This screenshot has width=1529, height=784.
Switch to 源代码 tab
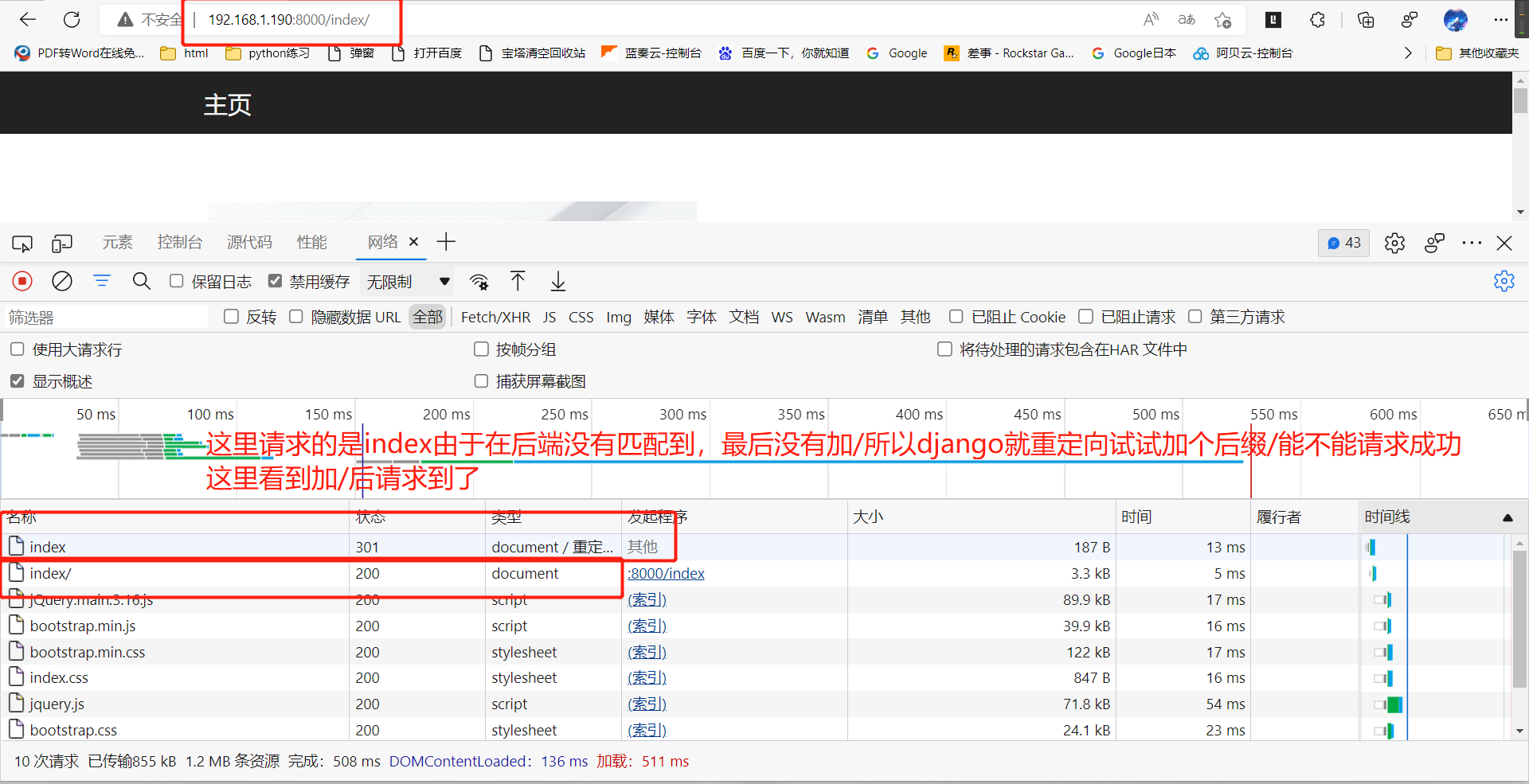[249, 242]
